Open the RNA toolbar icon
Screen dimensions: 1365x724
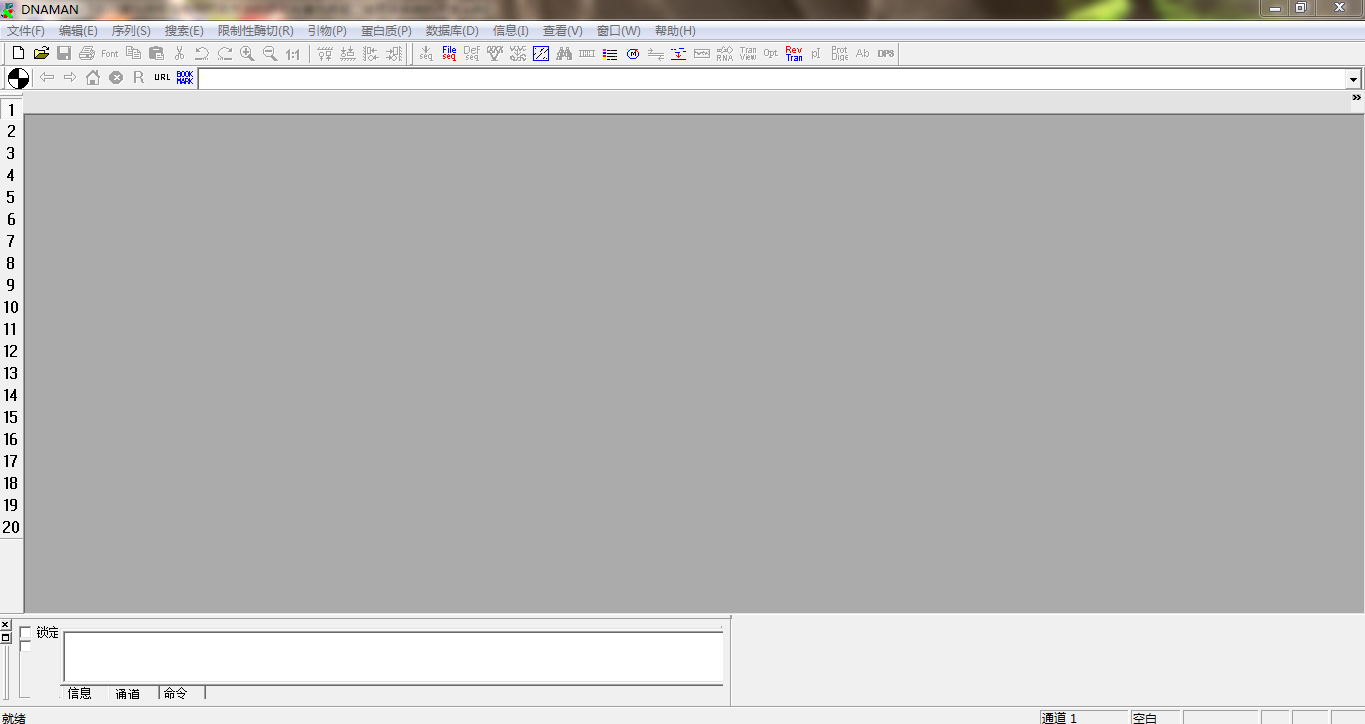(725, 53)
